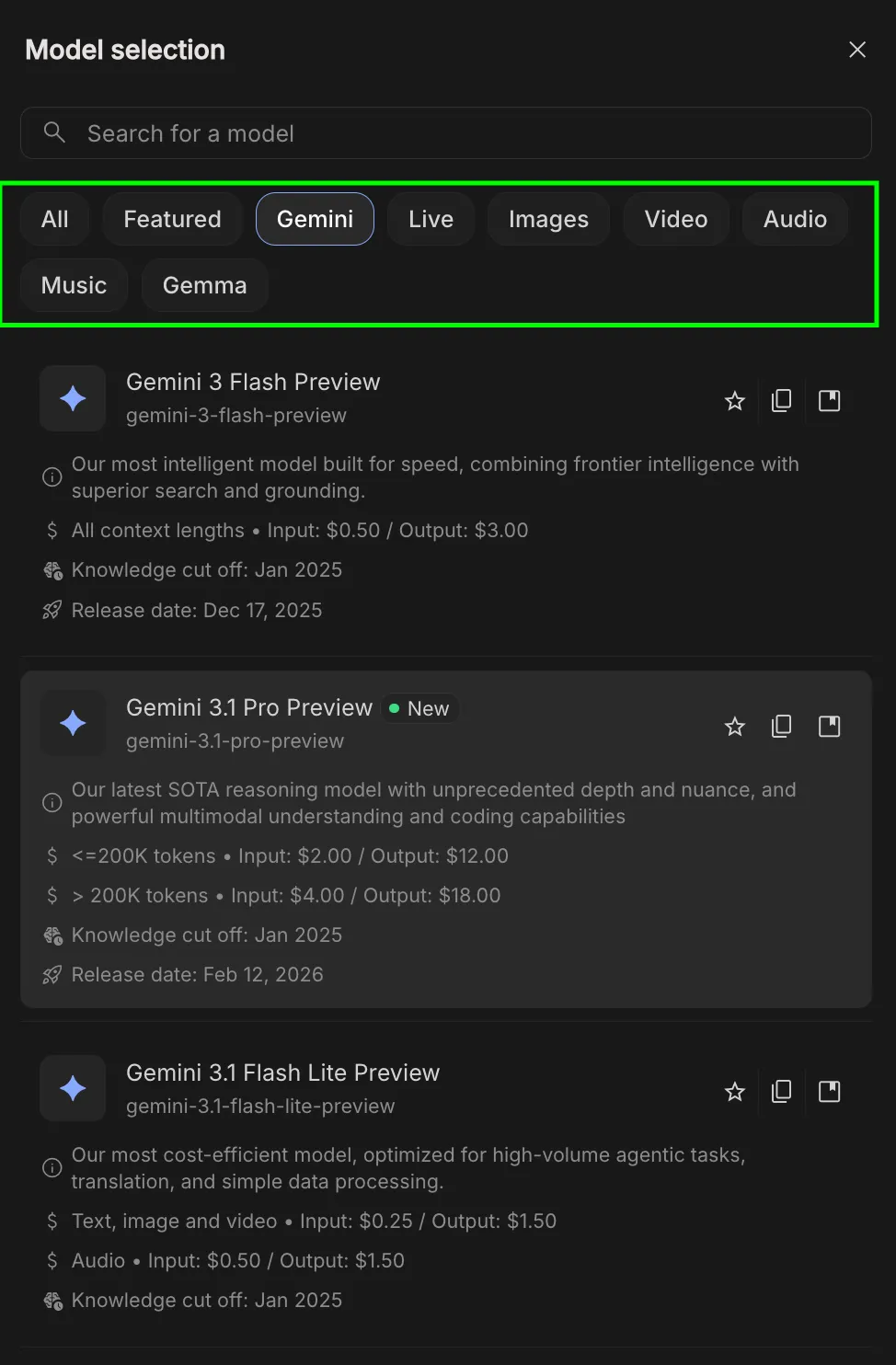896x1365 pixels.
Task: Copy the gemini-3-flash-preview model ID
Action: click(782, 401)
